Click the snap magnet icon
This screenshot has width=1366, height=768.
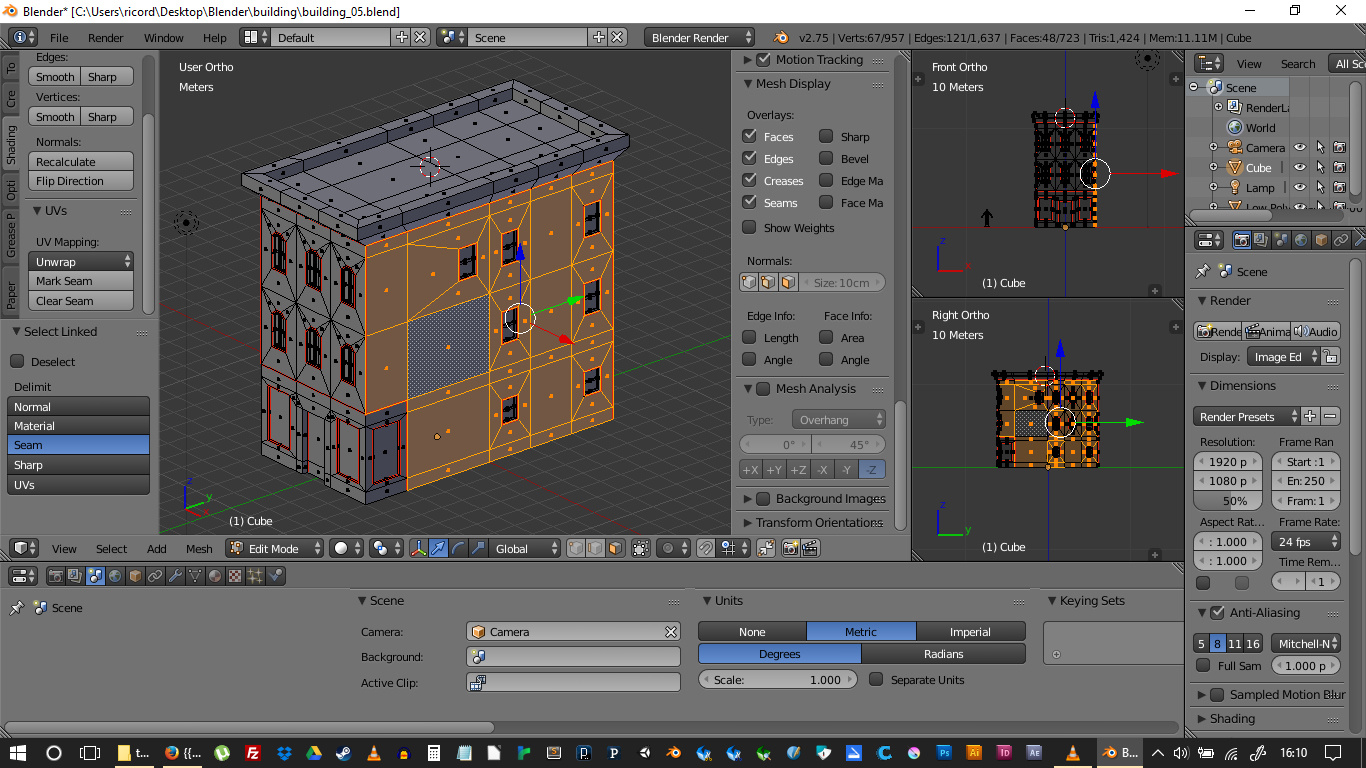click(705, 548)
